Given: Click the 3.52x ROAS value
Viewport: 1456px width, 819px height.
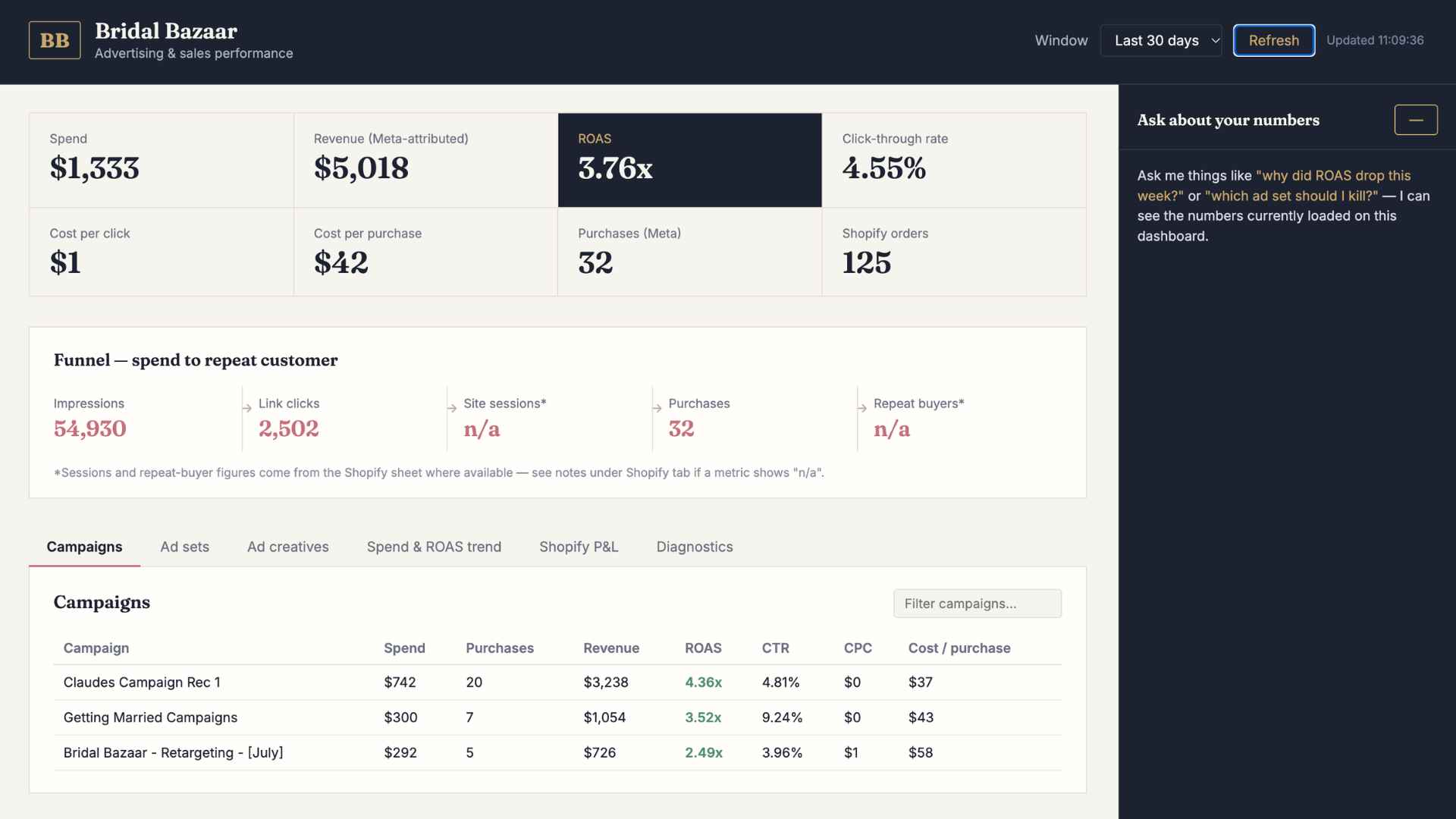Looking at the screenshot, I should pos(703,717).
